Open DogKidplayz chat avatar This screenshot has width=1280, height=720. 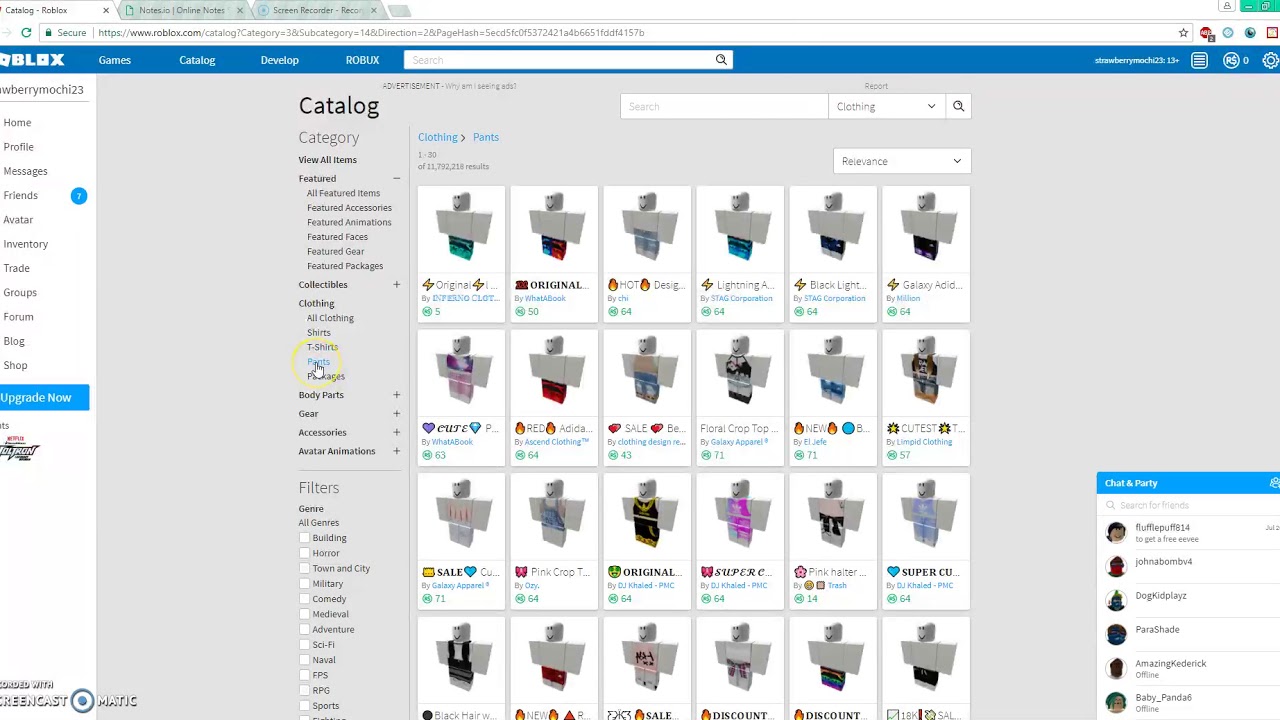pos(1116,600)
